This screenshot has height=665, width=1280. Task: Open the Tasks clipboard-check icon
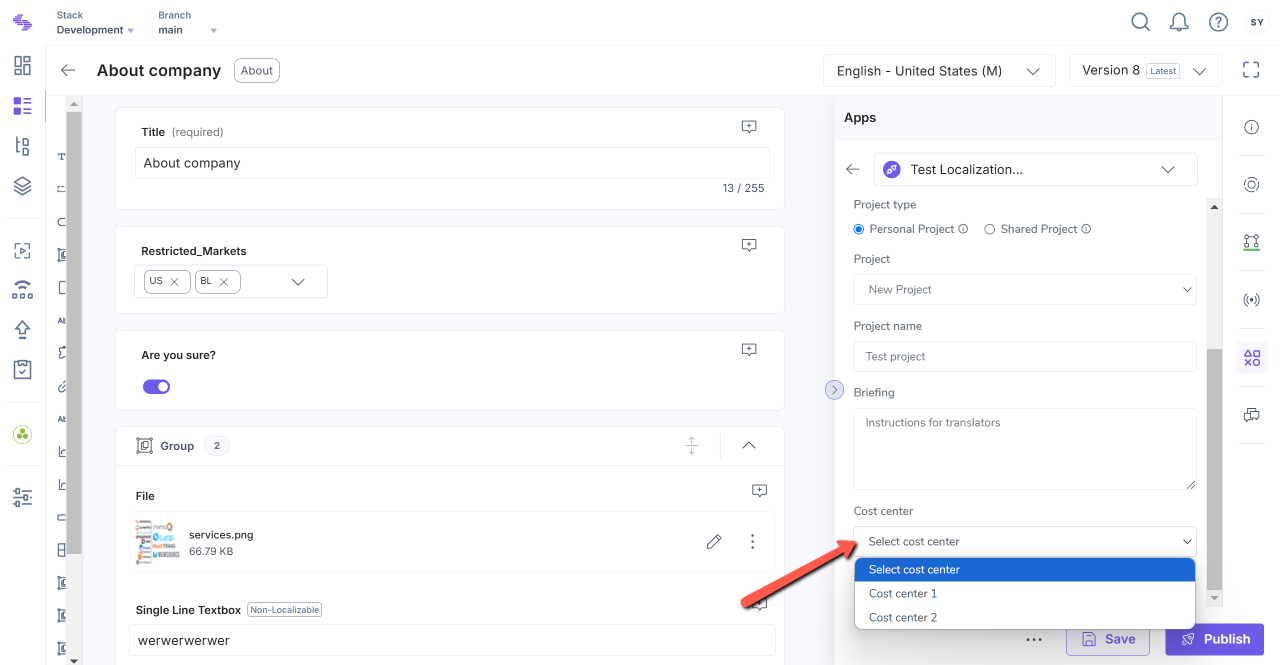click(x=22, y=369)
